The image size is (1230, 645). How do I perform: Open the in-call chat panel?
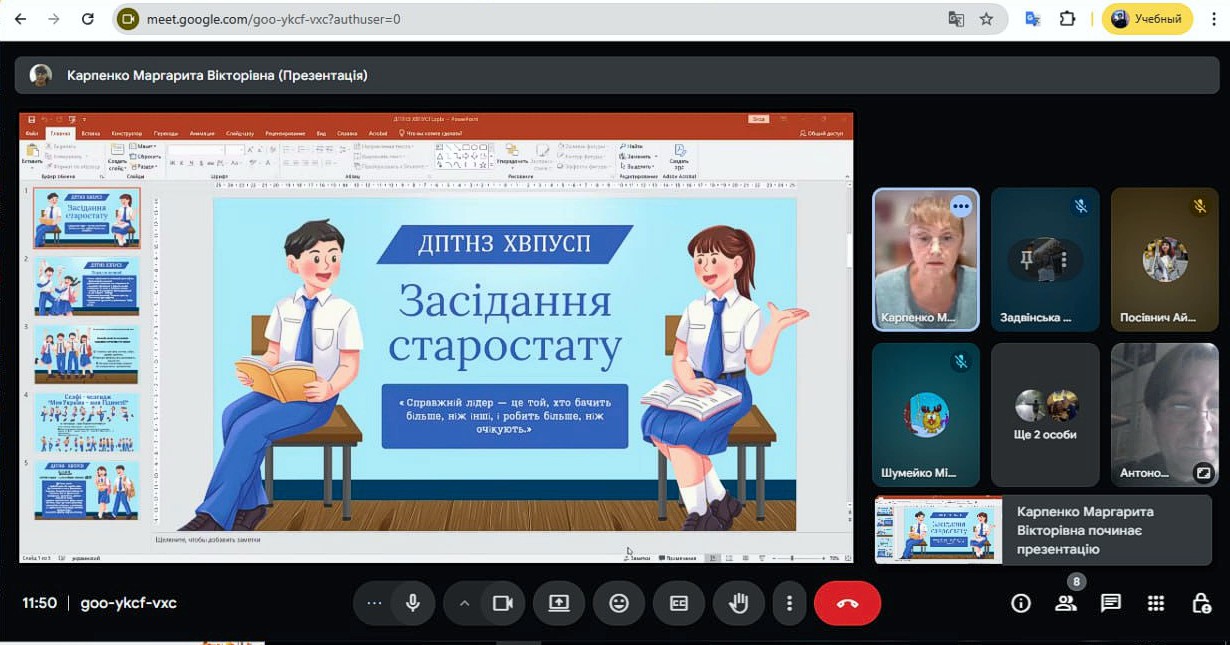(1110, 603)
